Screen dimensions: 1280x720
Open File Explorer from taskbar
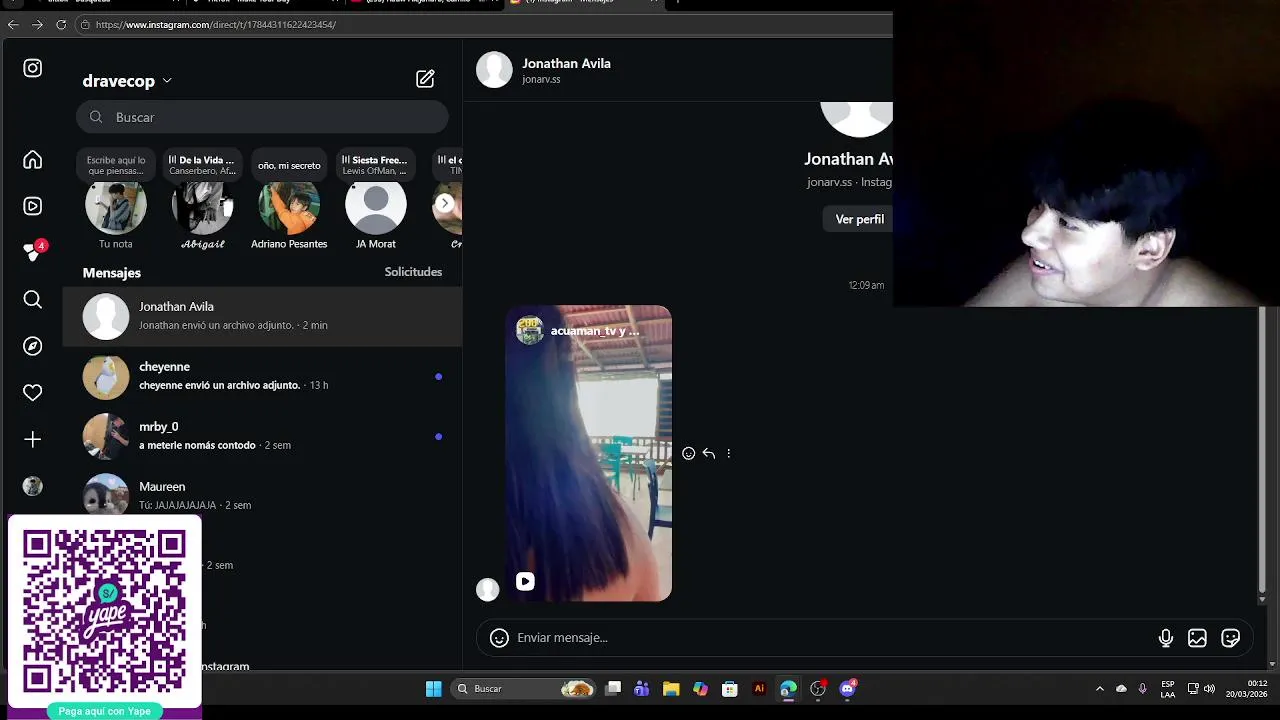[x=671, y=689]
